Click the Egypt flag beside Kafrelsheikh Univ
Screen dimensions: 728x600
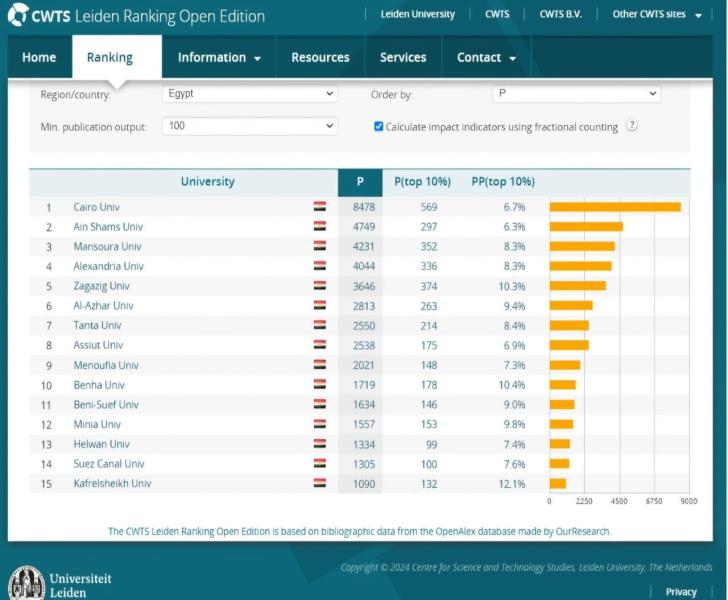point(319,483)
